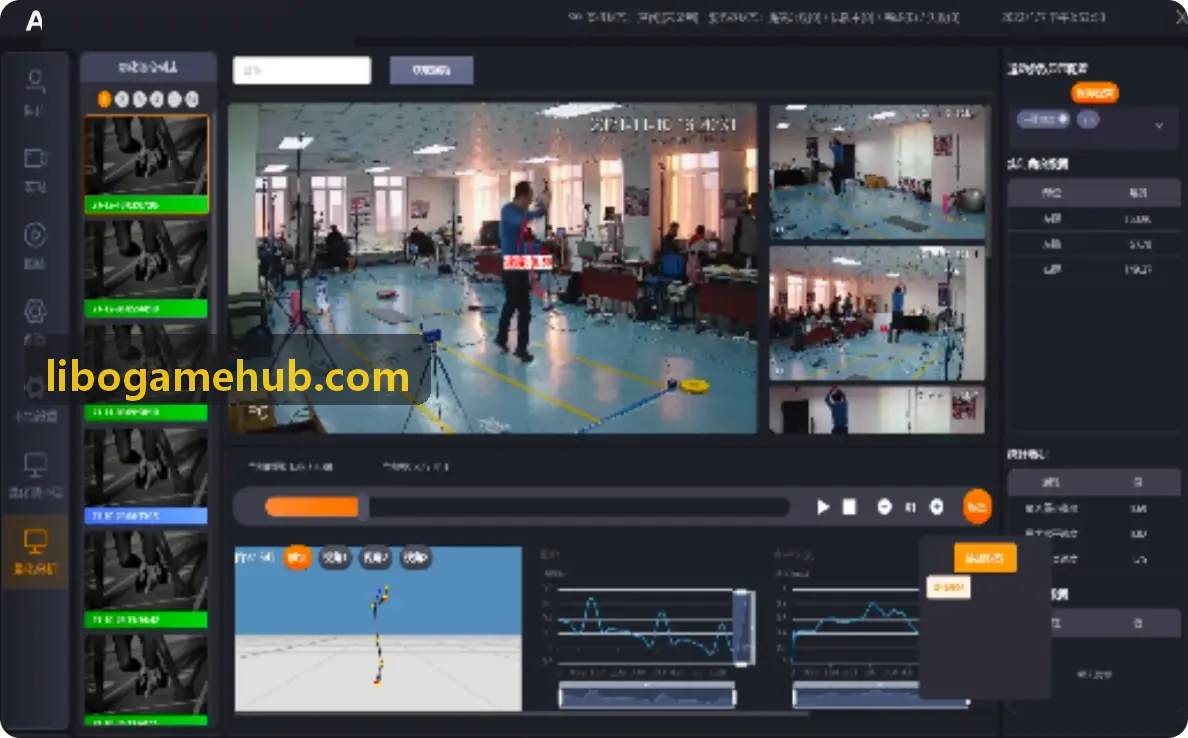Open the gray monitor icon in the sidebar

(x=35, y=464)
